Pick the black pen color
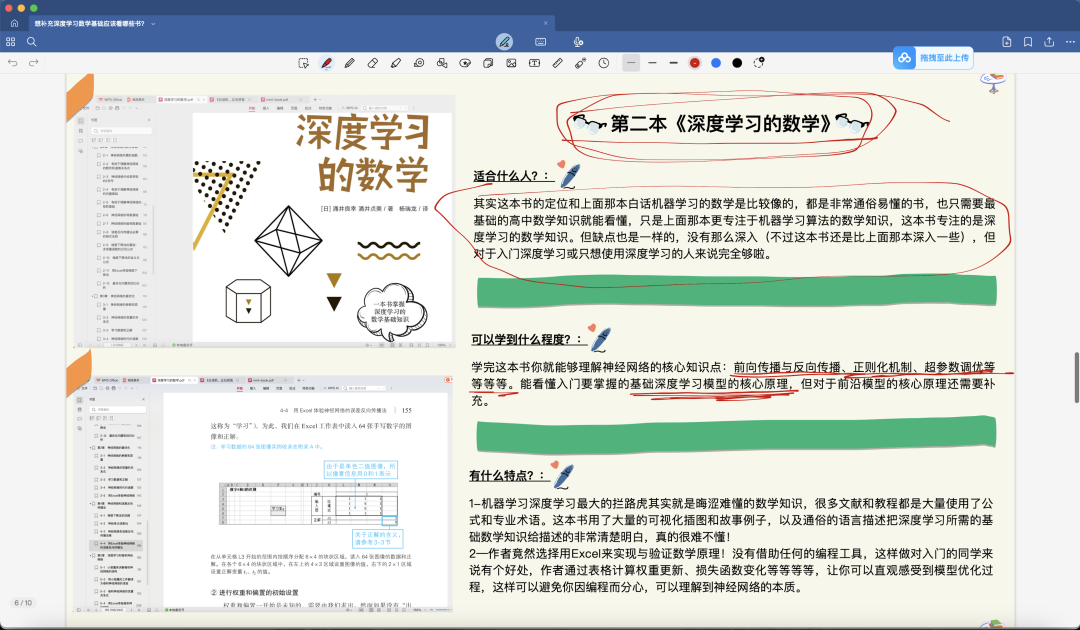 click(x=737, y=63)
